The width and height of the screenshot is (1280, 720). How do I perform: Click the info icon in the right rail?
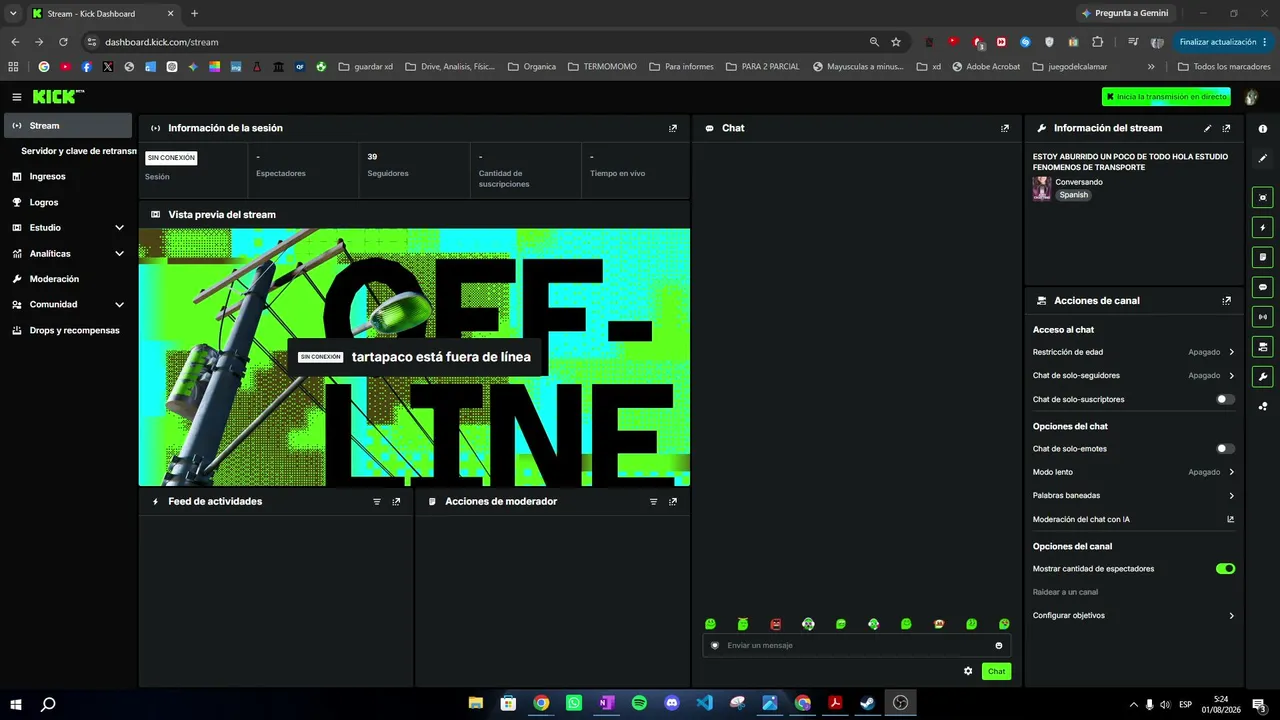click(1263, 129)
